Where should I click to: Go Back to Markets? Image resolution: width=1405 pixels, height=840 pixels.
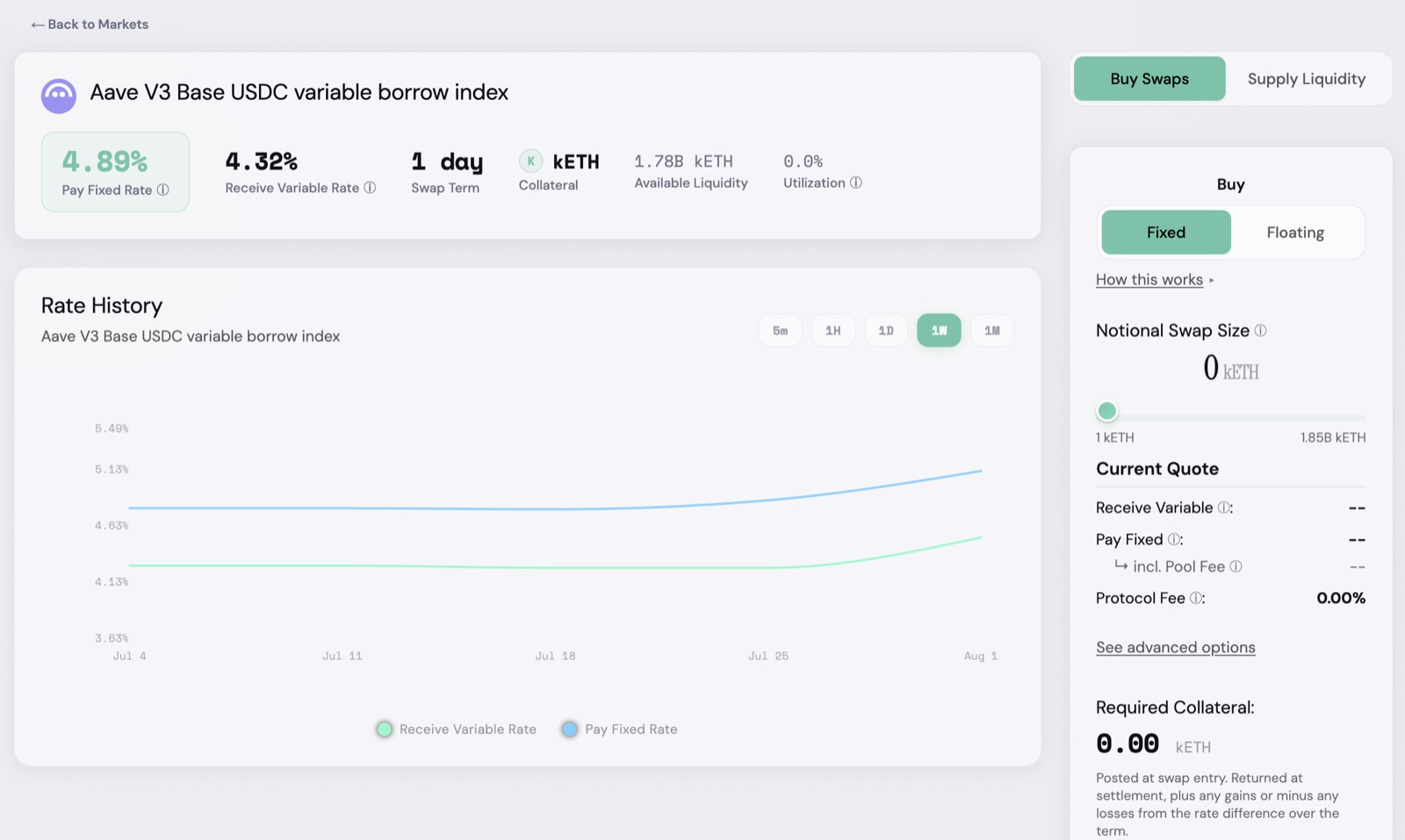(90, 25)
